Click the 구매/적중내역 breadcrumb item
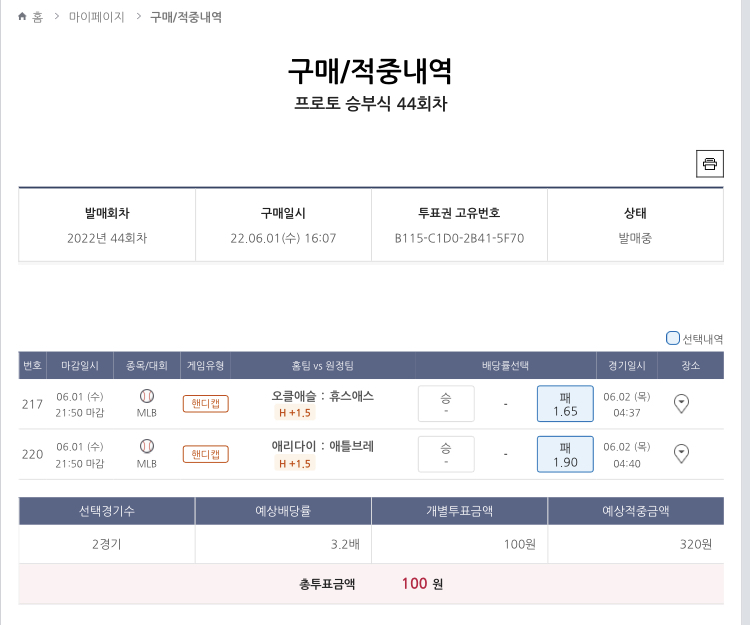This screenshot has width=750, height=625. (186, 17)
